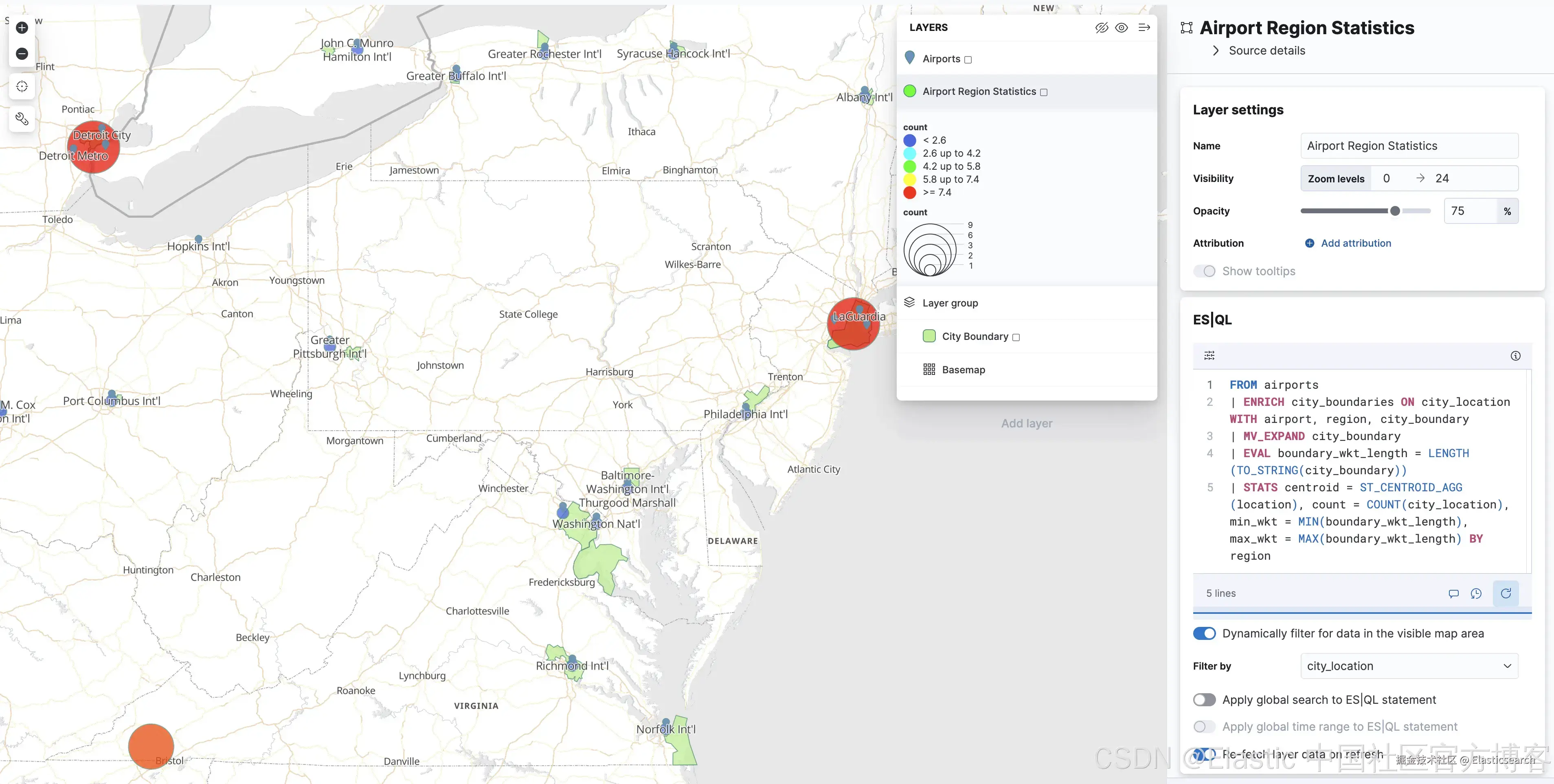Image resolution: width=1554 pixels, height=784 pixels.
Task: Open ES|QL query history clock icon
Action: (1476, 593)
